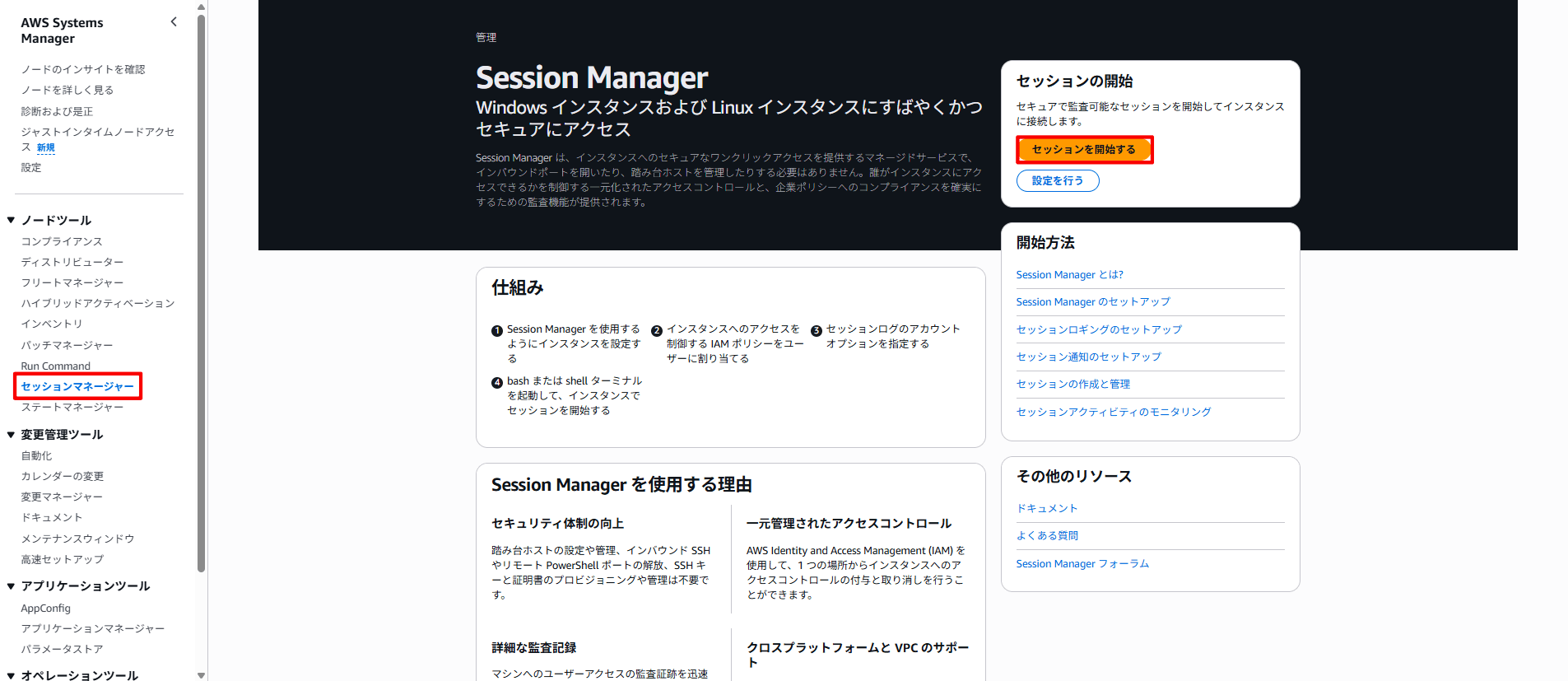1568x681 pixels.
Task: Click the sidebar scrollbar down arrow
Action: [202, 675]
